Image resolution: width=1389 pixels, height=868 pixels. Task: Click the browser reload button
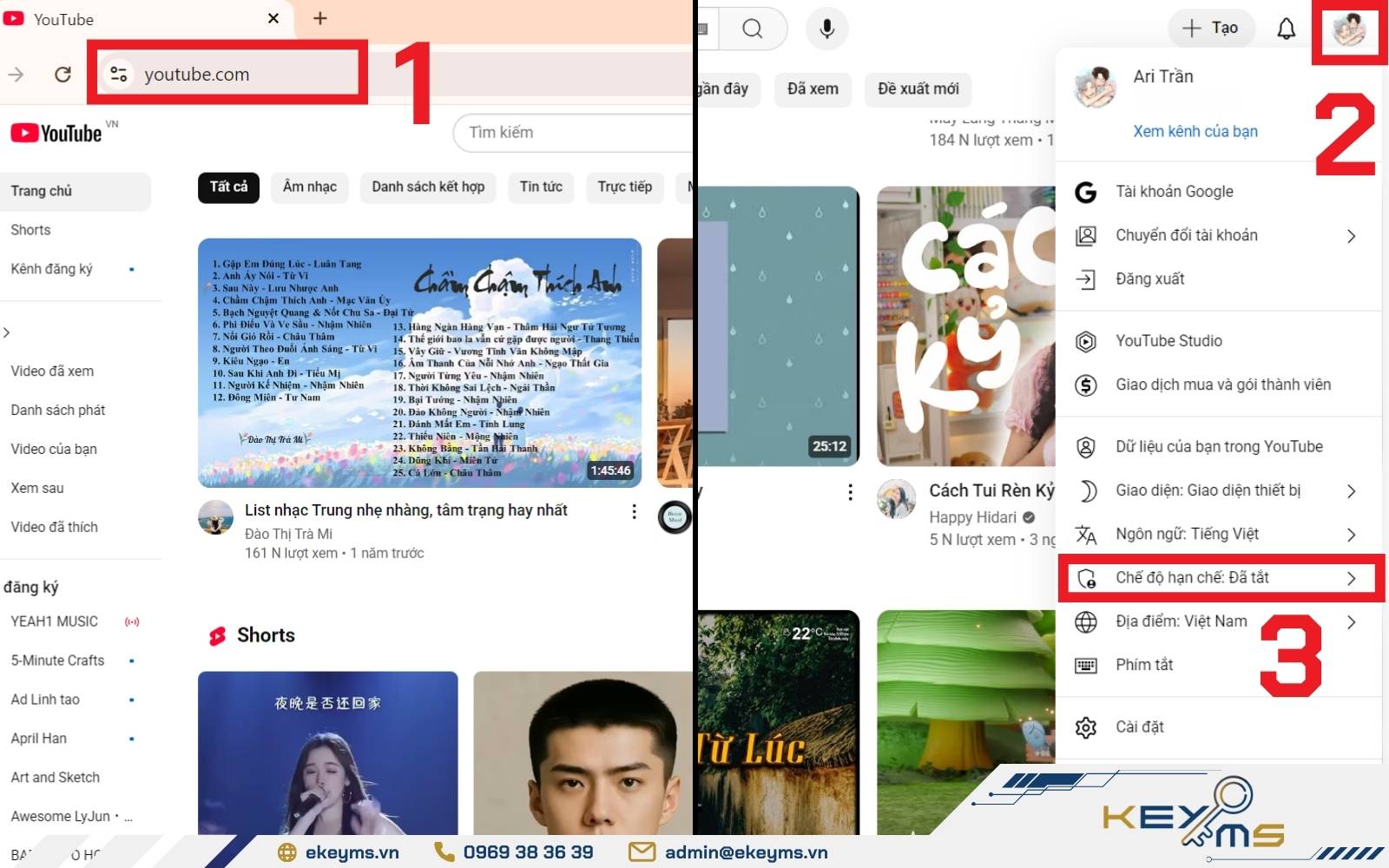(x=63, y=75)
